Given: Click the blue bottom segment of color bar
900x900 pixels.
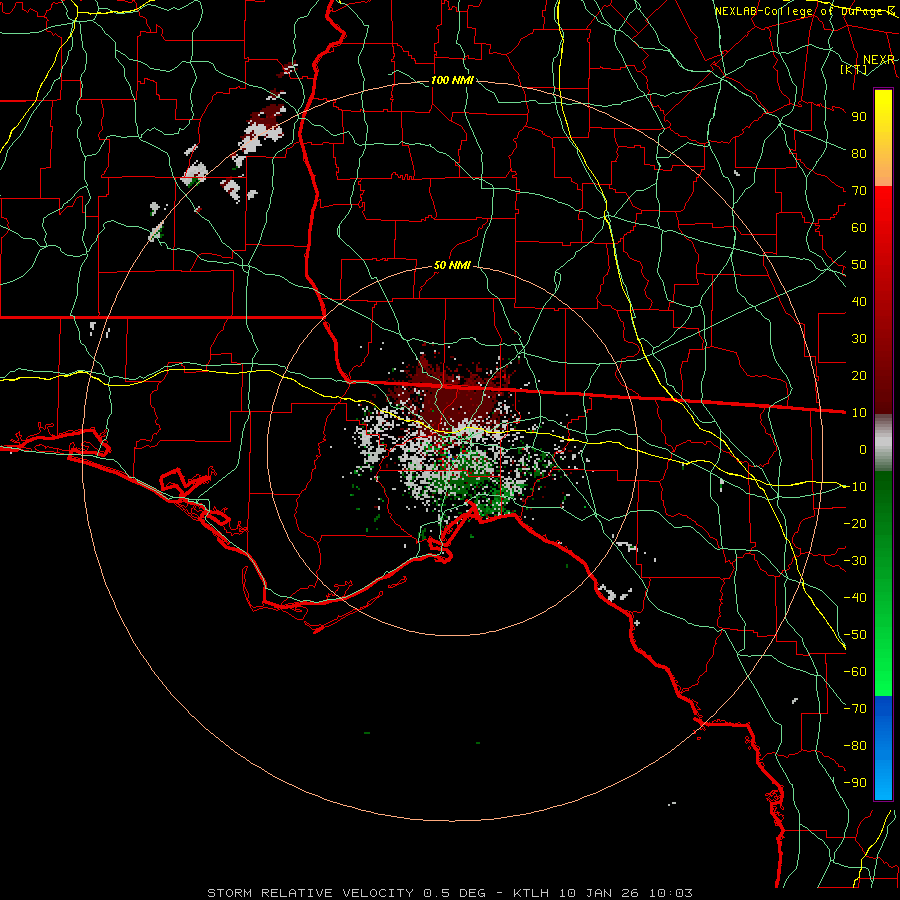Looking at the screenshot, I should pyautogui.click(x=883, y=747).
